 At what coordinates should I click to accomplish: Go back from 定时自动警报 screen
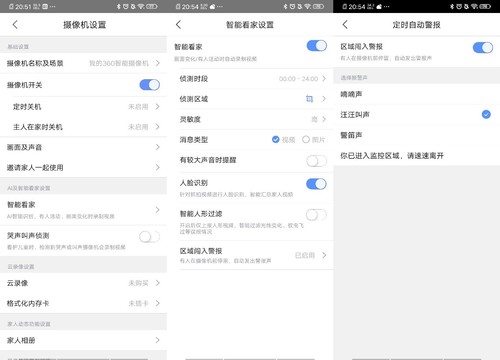pyautogui.click(x=345, y=24)
